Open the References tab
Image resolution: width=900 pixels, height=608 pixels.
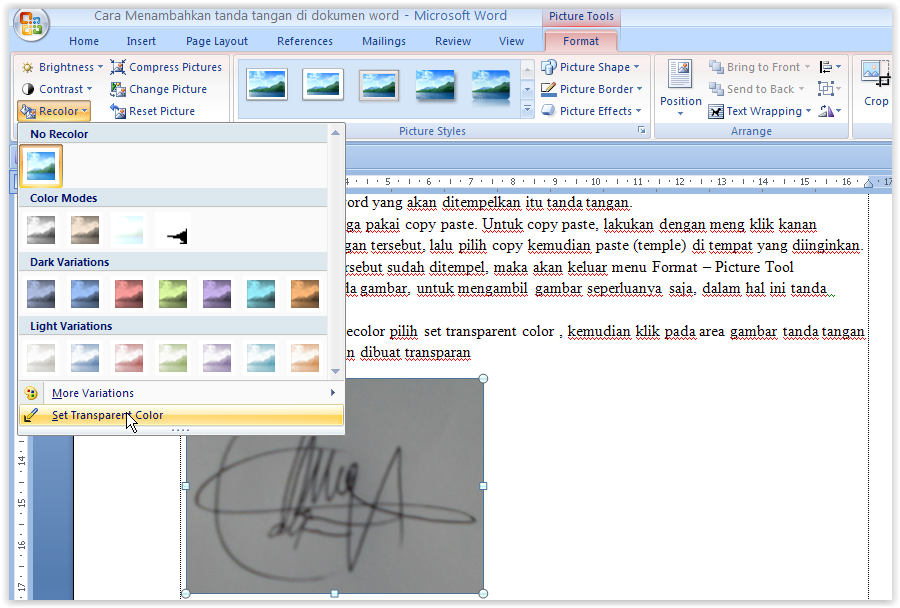click(x=305, y=41)
